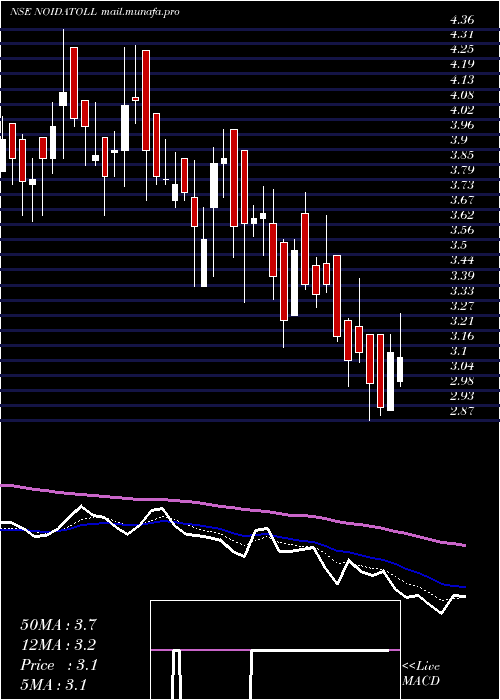The width and height of the screenshot is (500, 700).
Task: Click the blue 12MA line
Action: [232, 532]
